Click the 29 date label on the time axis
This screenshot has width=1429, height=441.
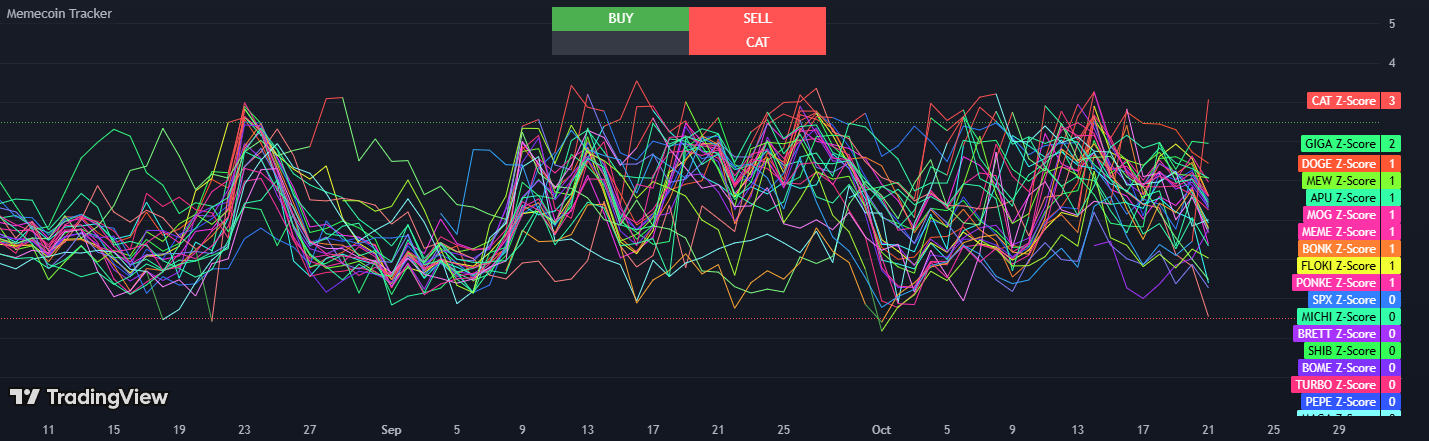coord(1339,430)
